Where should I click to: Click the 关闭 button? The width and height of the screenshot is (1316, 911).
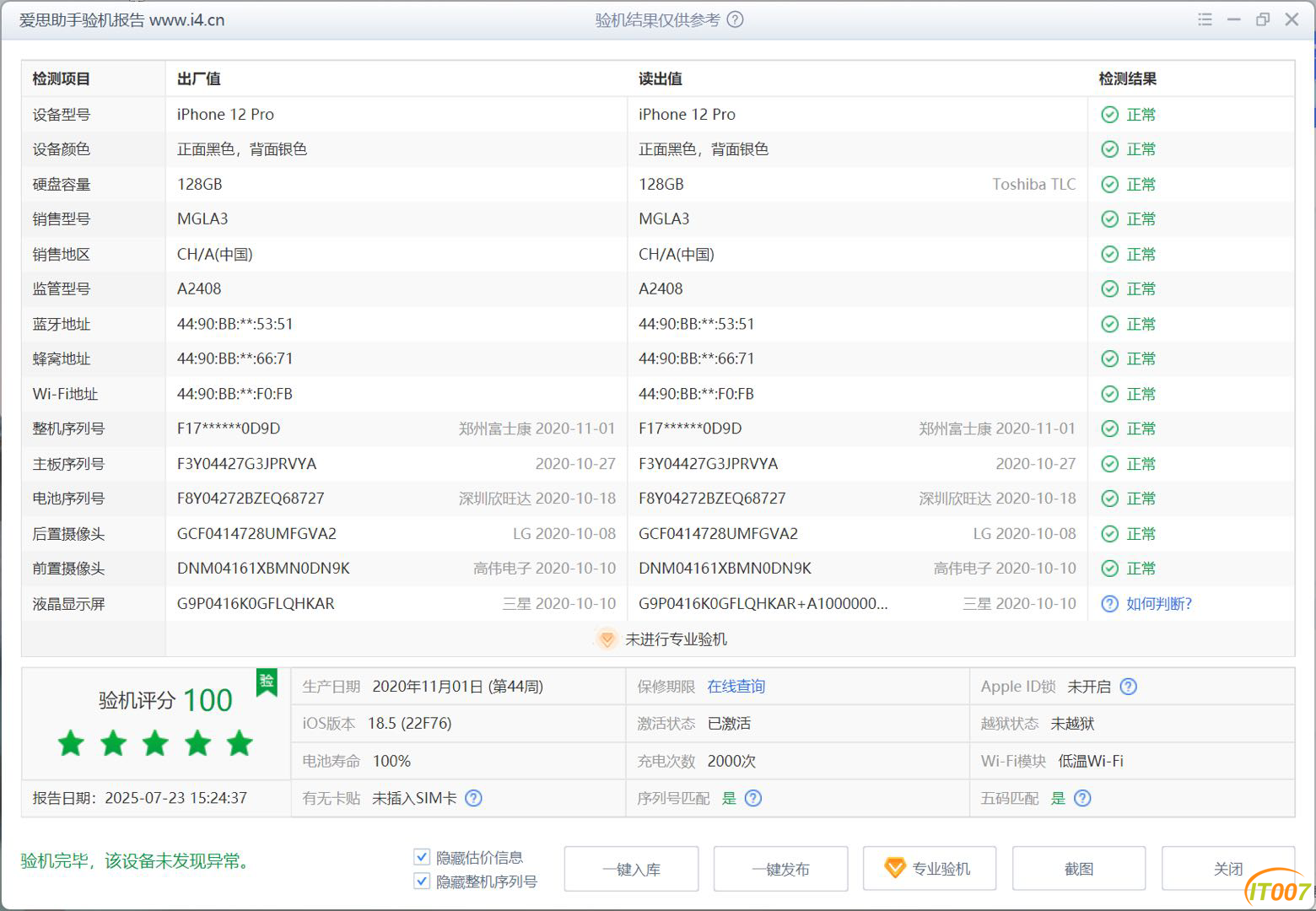[1227, 869]
